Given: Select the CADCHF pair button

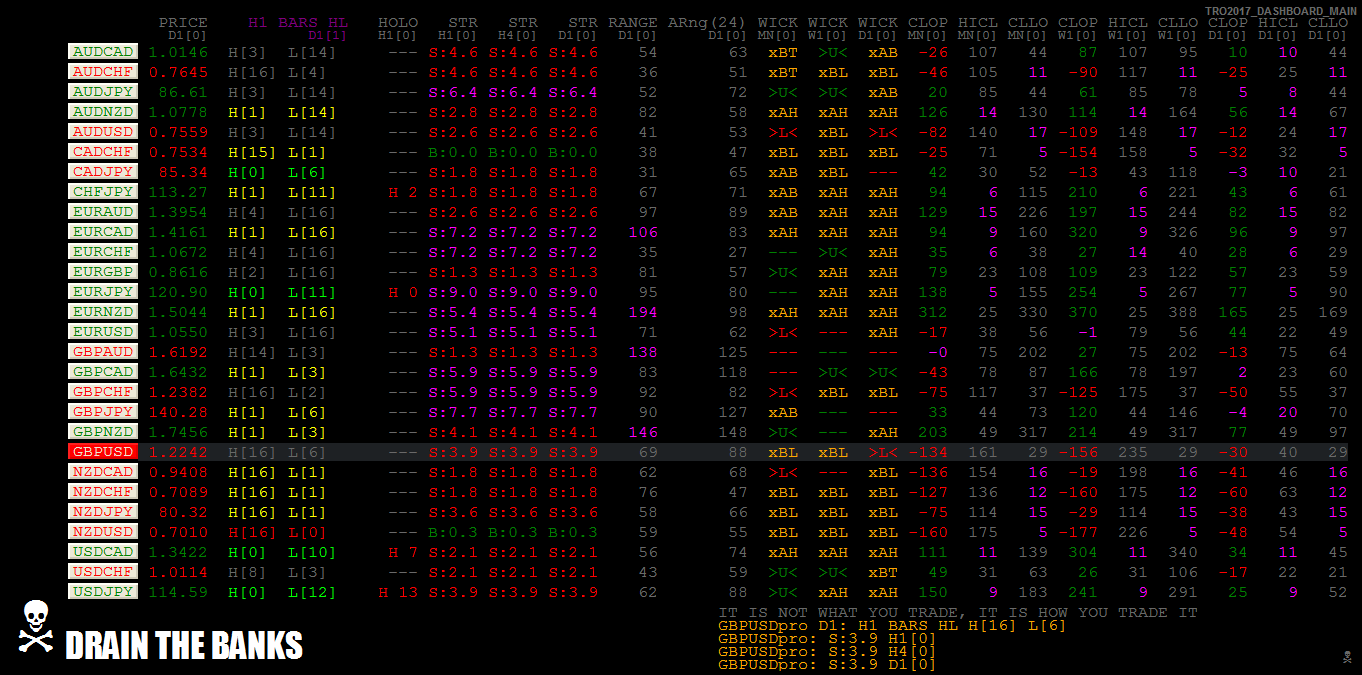Looking at the screenshot, I should click(x=102, y=152).
